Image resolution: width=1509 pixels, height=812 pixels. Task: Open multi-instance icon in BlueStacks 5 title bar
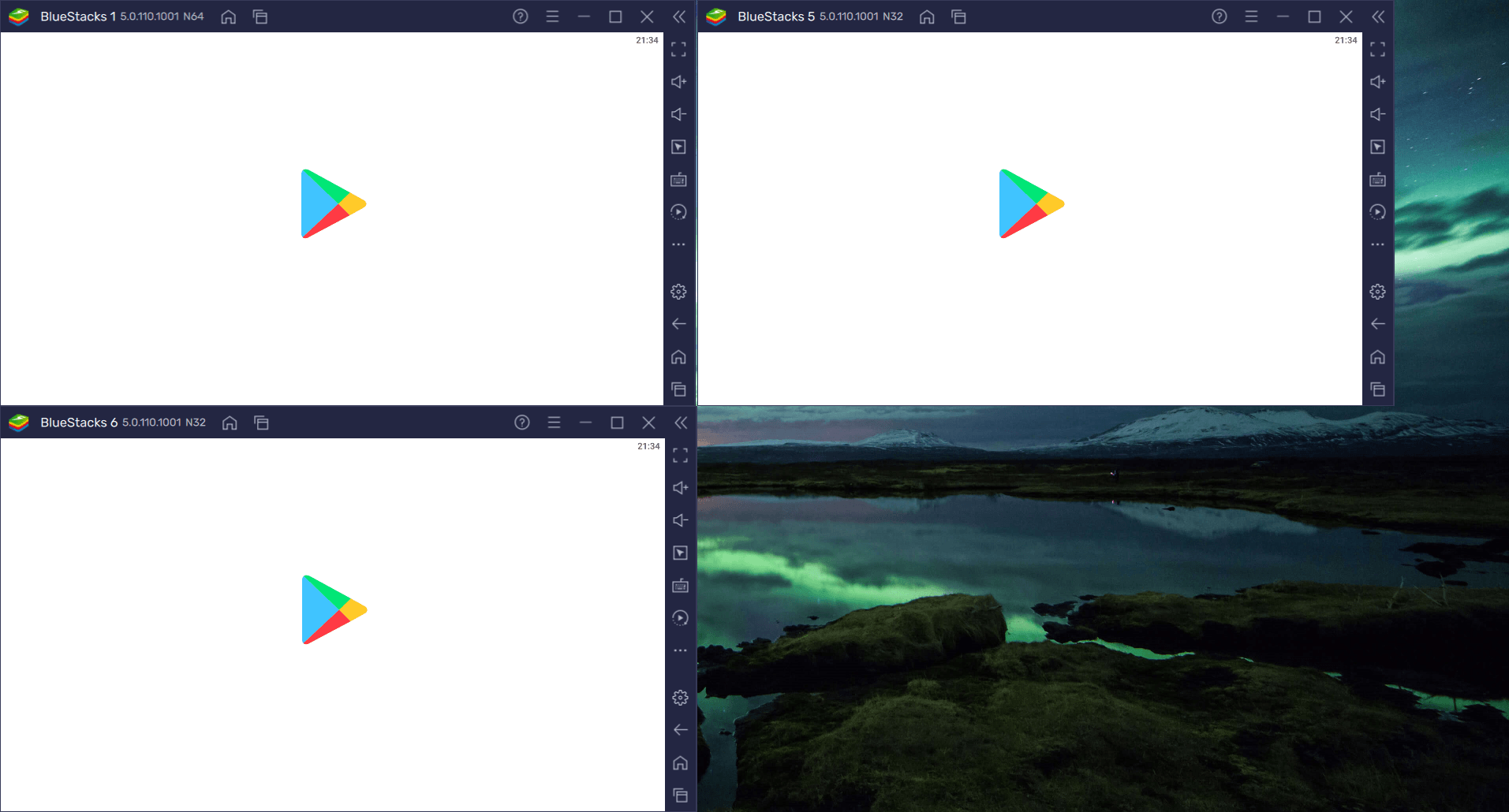(959, 17)
